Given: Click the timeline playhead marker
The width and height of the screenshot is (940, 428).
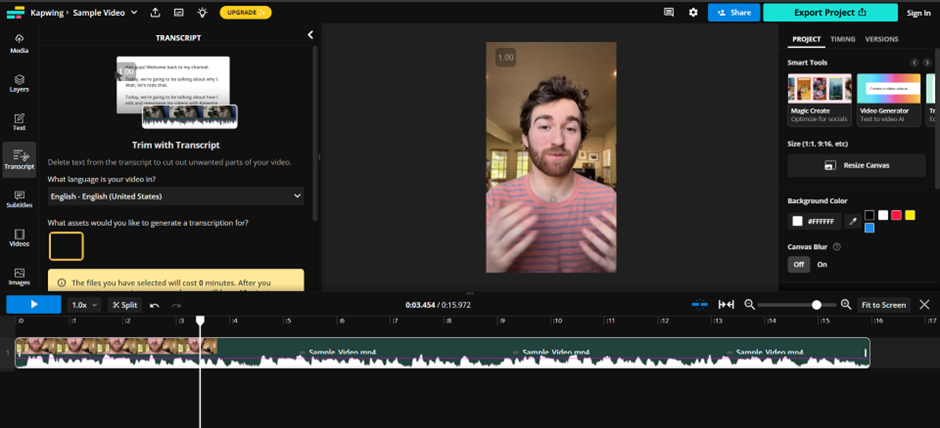Looking at the screenshot, I should (x=200, y=321).
